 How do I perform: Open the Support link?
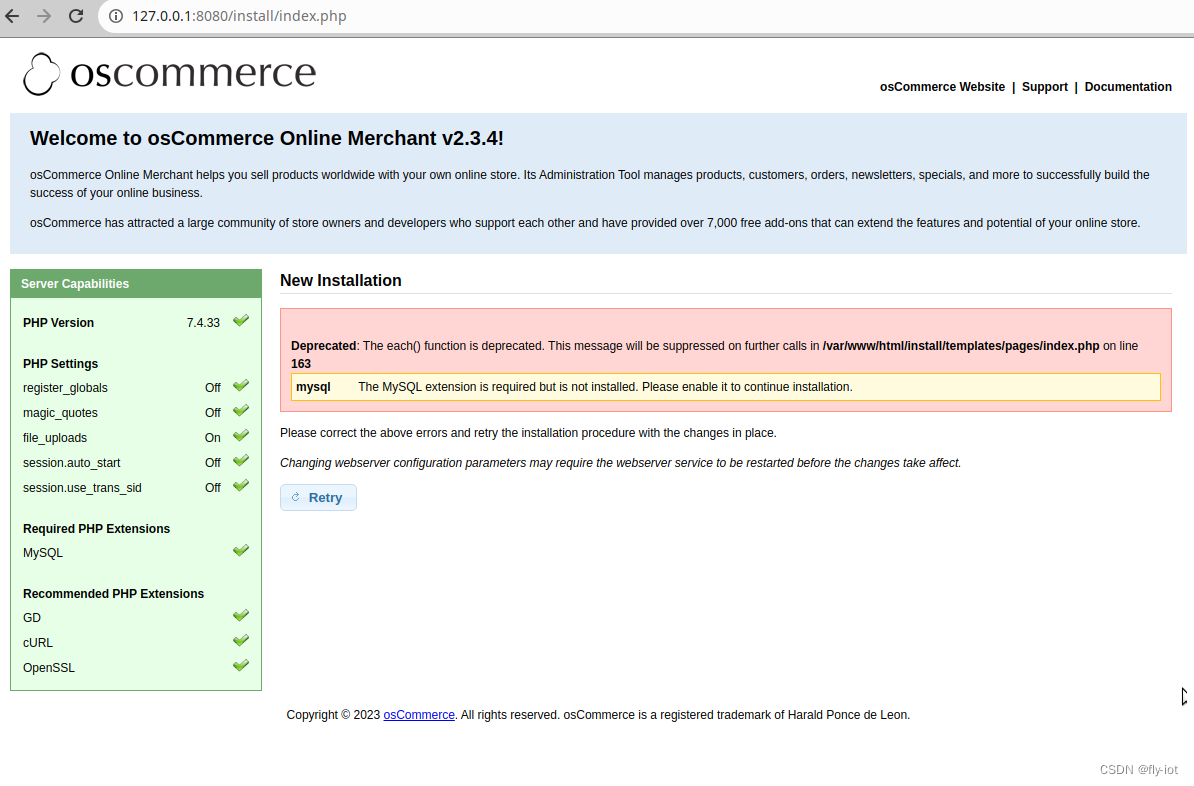click(x=1045, y=87)
